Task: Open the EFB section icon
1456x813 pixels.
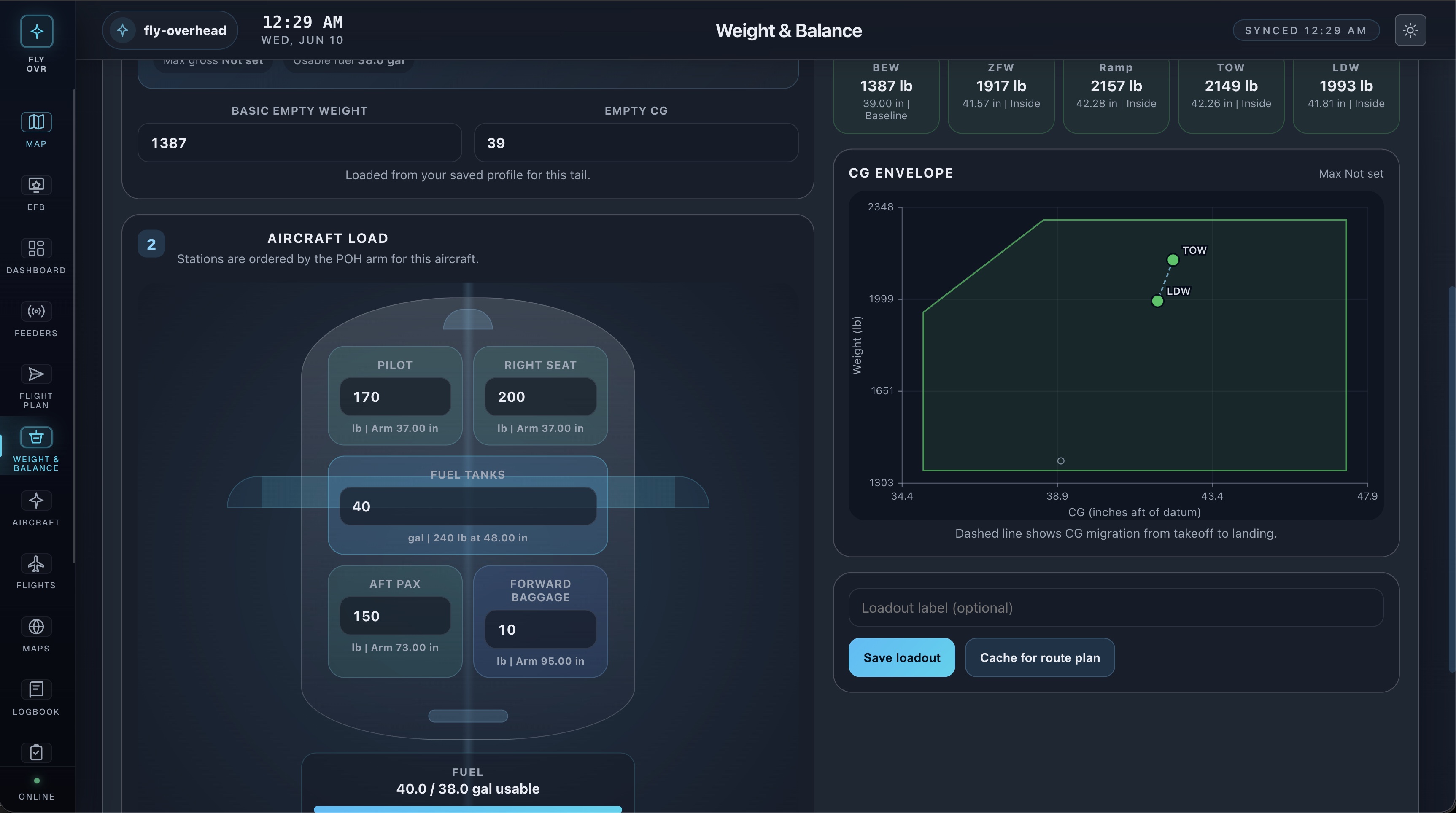Action: click(36, 193)
